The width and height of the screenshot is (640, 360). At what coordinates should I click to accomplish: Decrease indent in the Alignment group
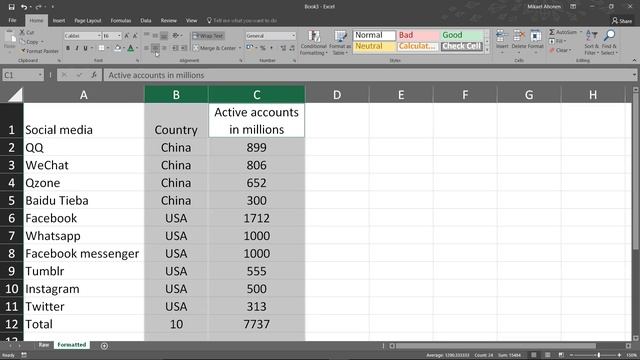click(x=175, y=48)
